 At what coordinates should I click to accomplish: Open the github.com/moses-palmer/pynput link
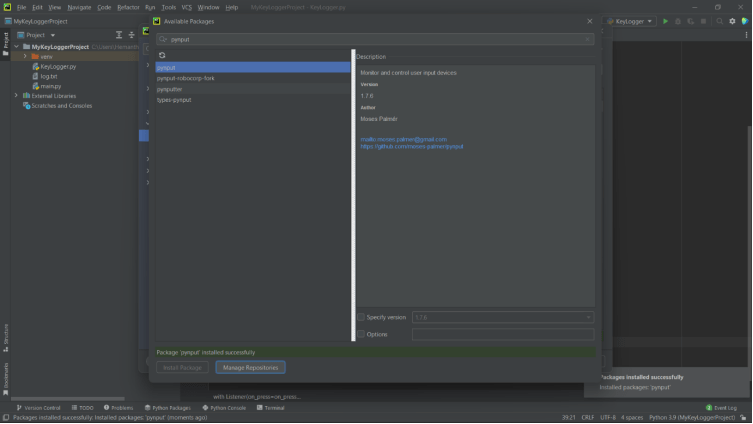(412, 146)
